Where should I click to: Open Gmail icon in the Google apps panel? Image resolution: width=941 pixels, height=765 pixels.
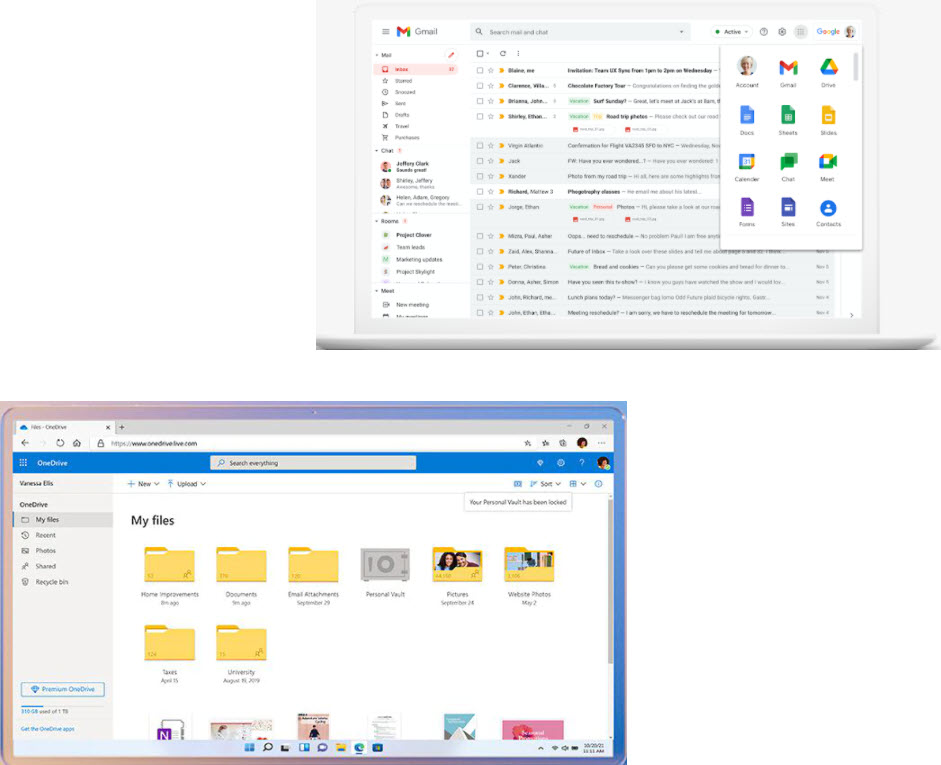pos(788,72)
